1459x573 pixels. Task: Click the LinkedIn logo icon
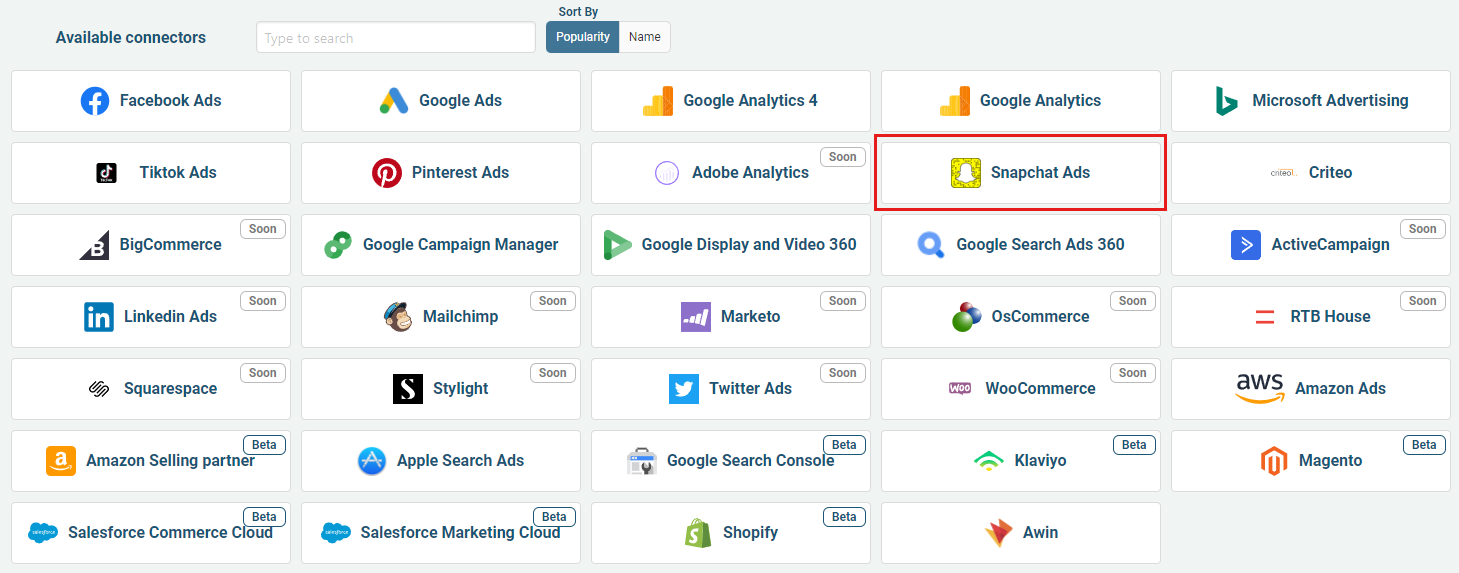point(99,317)
